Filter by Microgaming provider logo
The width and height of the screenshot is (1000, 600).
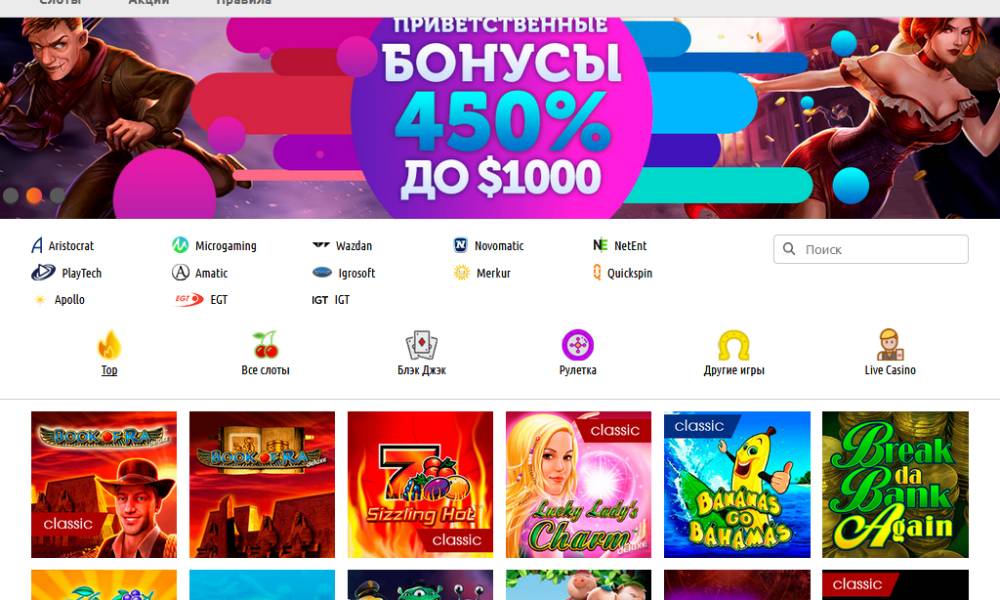[180, 245]
